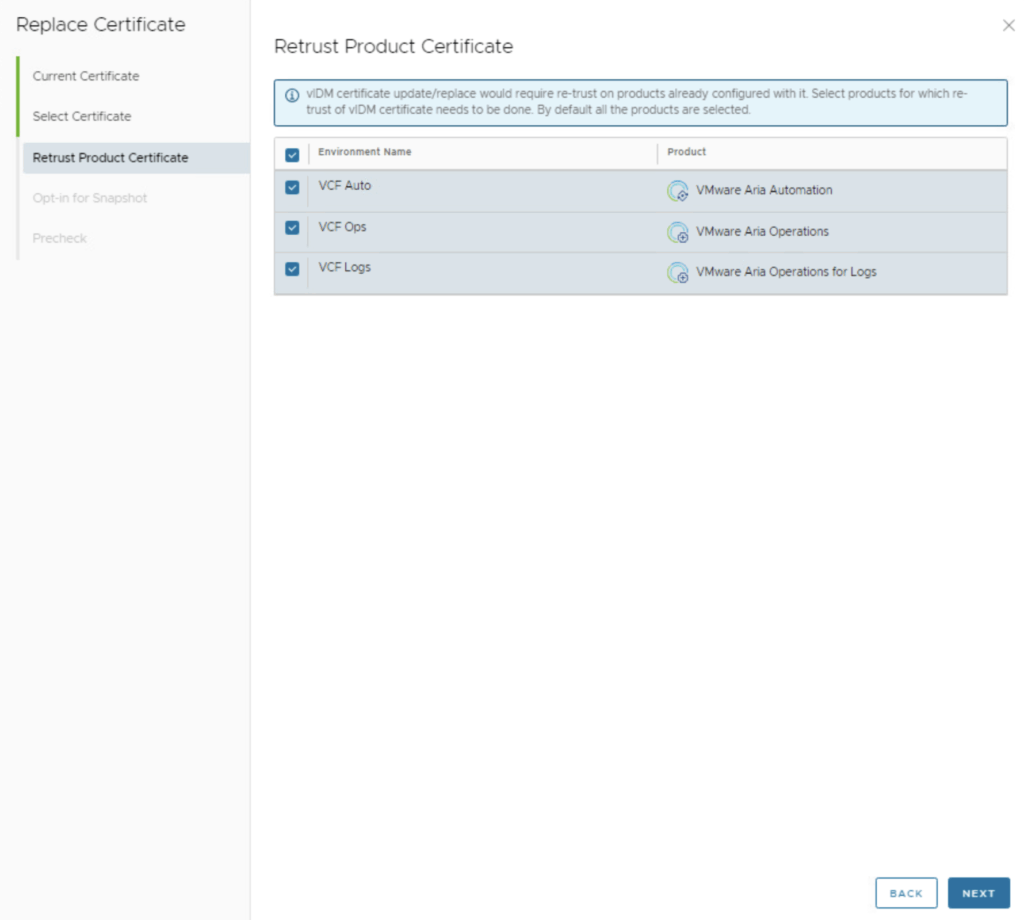
Task: Uncheck the VCF Auto environment checkbox
Action: pos(292,187)
